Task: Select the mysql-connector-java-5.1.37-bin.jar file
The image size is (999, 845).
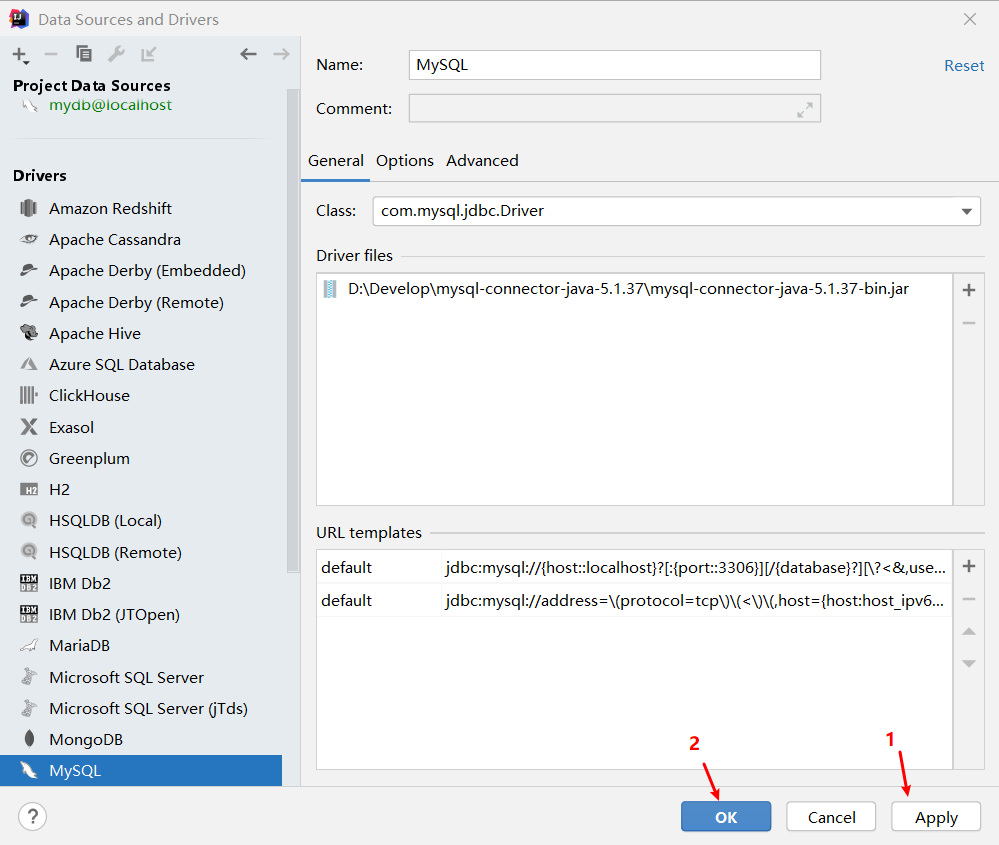Action: tap(635, 289)
